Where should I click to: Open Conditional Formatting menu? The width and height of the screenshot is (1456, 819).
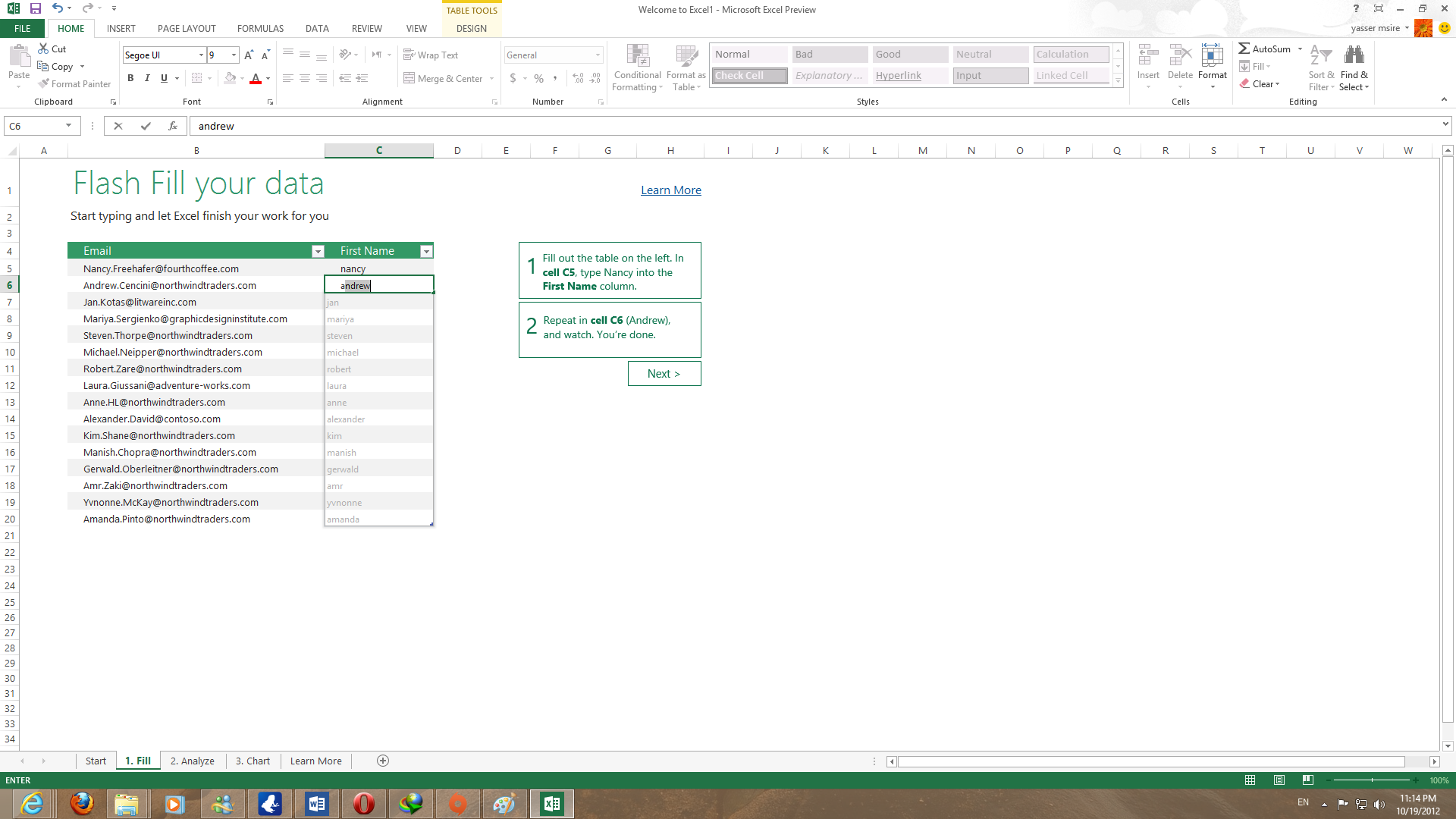(x=638, y=67)
